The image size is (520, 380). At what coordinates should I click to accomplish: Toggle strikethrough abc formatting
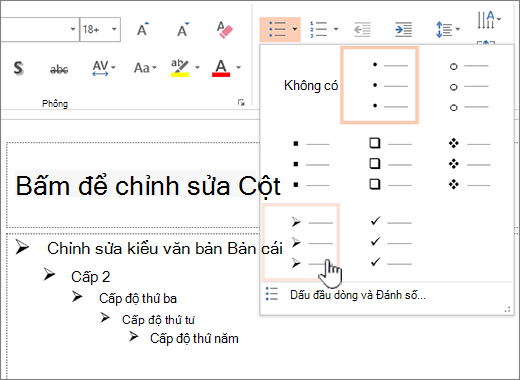point(59,69)
